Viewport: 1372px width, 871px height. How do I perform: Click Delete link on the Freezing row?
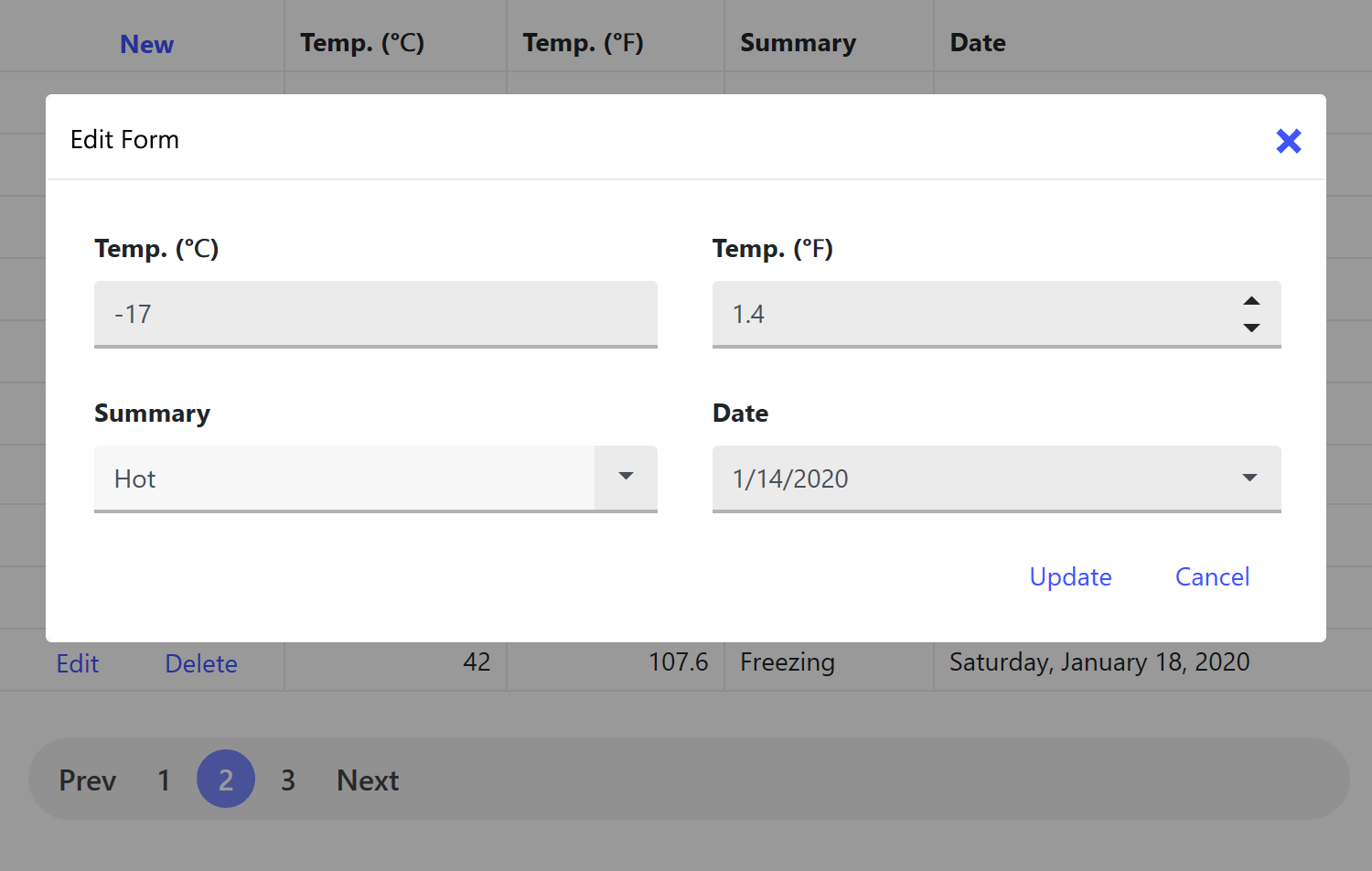[x=201, y=663]
